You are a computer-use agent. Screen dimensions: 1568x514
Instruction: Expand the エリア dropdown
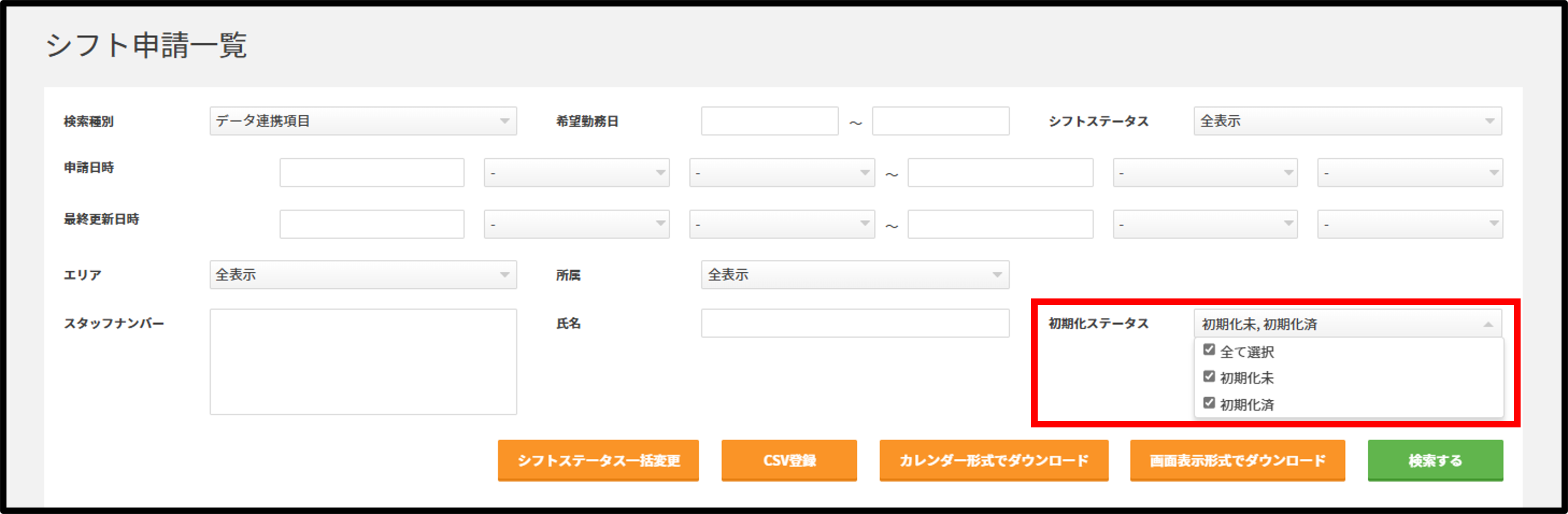point(362,275)
